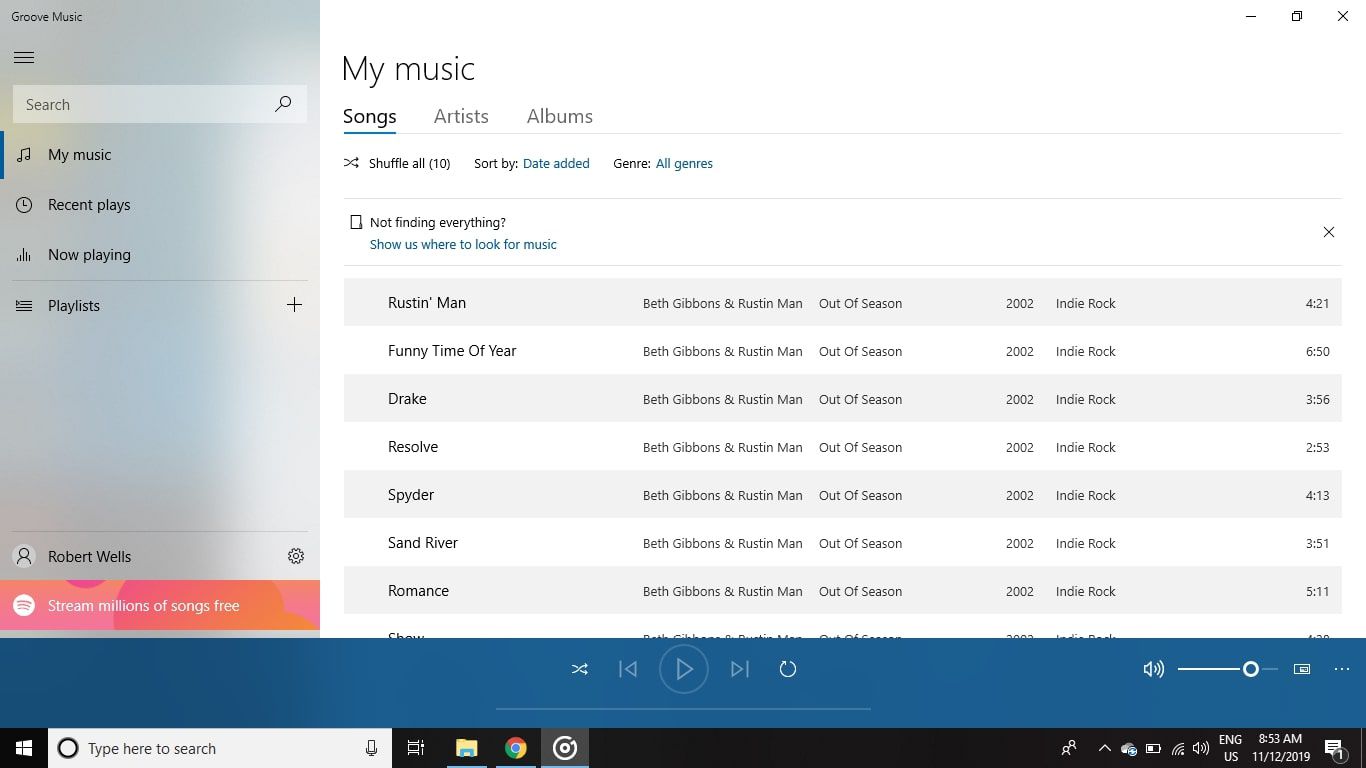Open Sort by Date added dropdown
The image size is (1366, 768).
click(x=556, y=163)
